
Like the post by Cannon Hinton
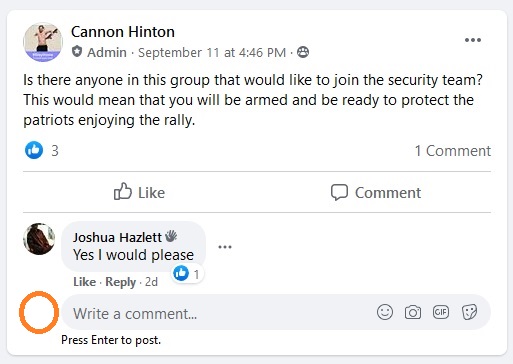(x=139, y=192)
